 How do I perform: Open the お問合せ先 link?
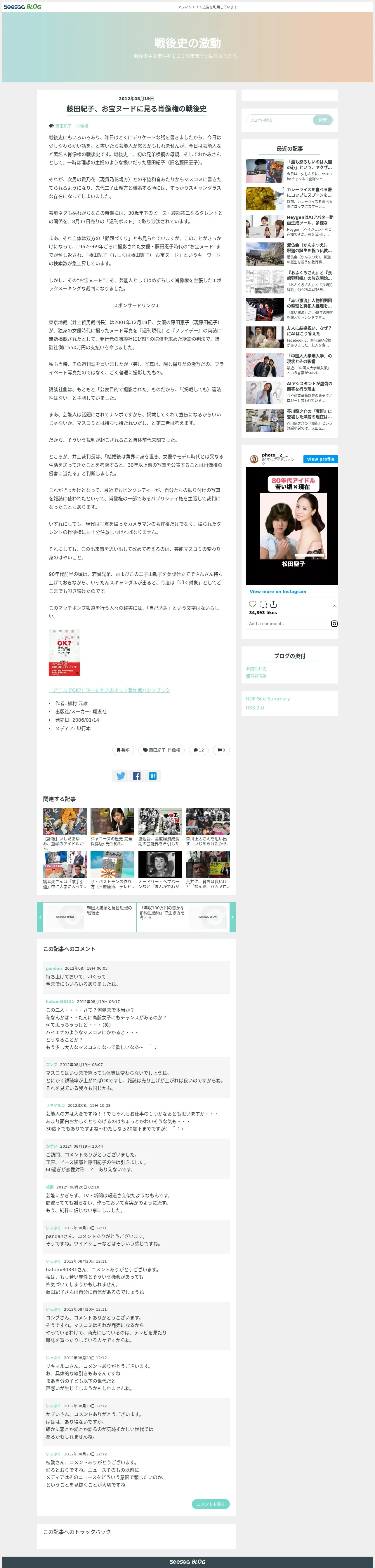256,668
